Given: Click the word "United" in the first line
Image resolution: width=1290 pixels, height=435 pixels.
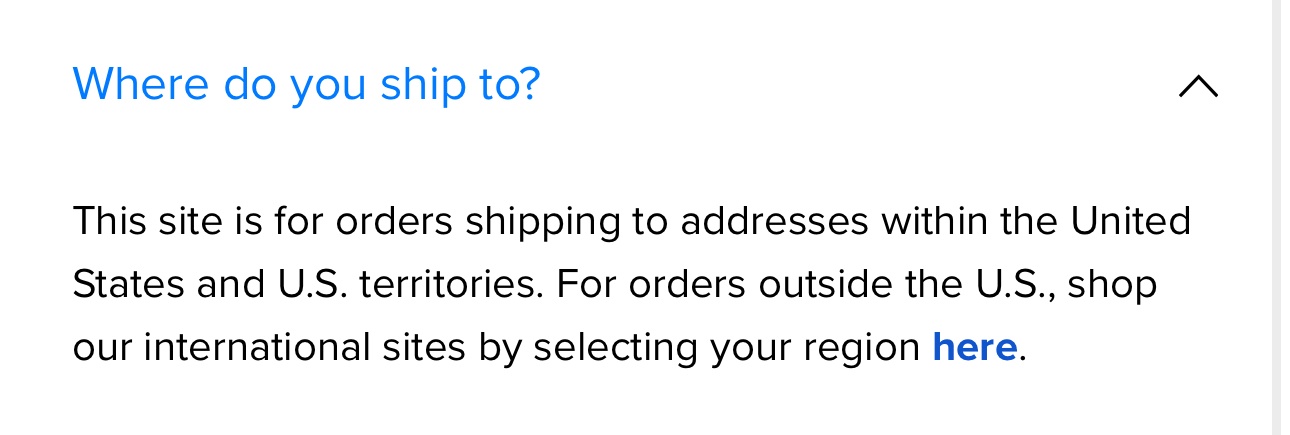Looking at the screenshot, I should 1130,221.
